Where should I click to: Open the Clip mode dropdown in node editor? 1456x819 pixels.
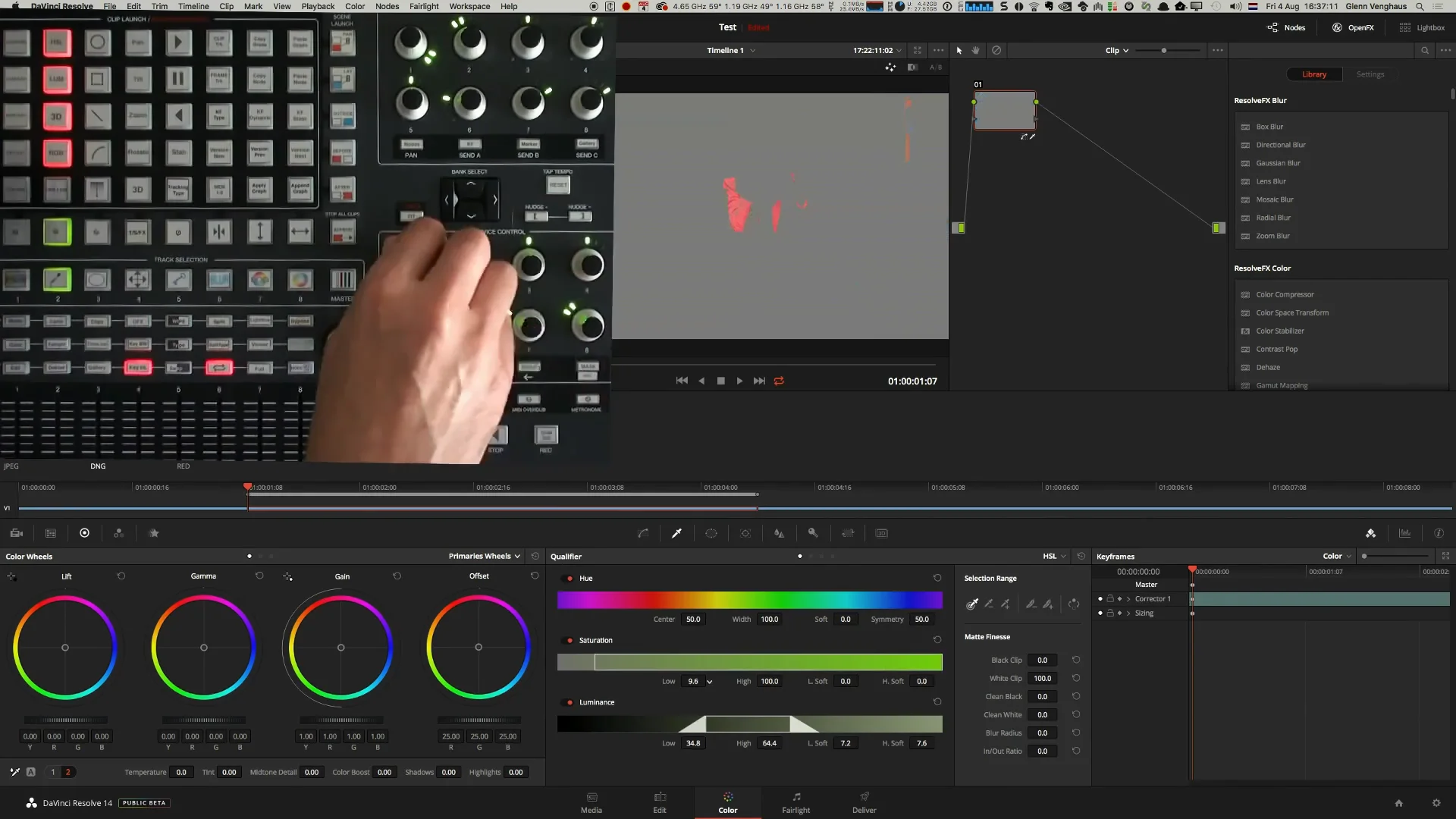click(1117, 50)
